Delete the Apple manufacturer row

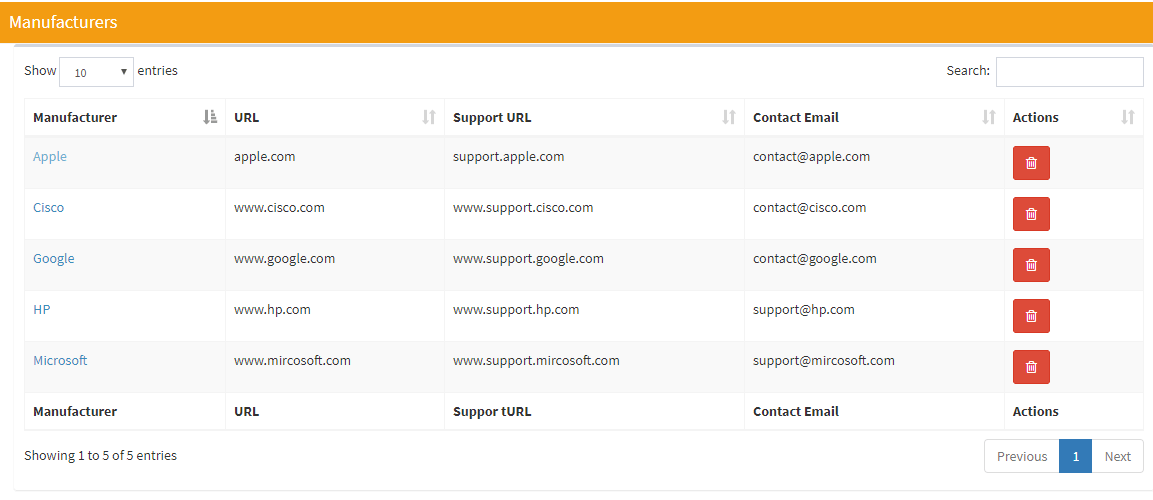1031,162
